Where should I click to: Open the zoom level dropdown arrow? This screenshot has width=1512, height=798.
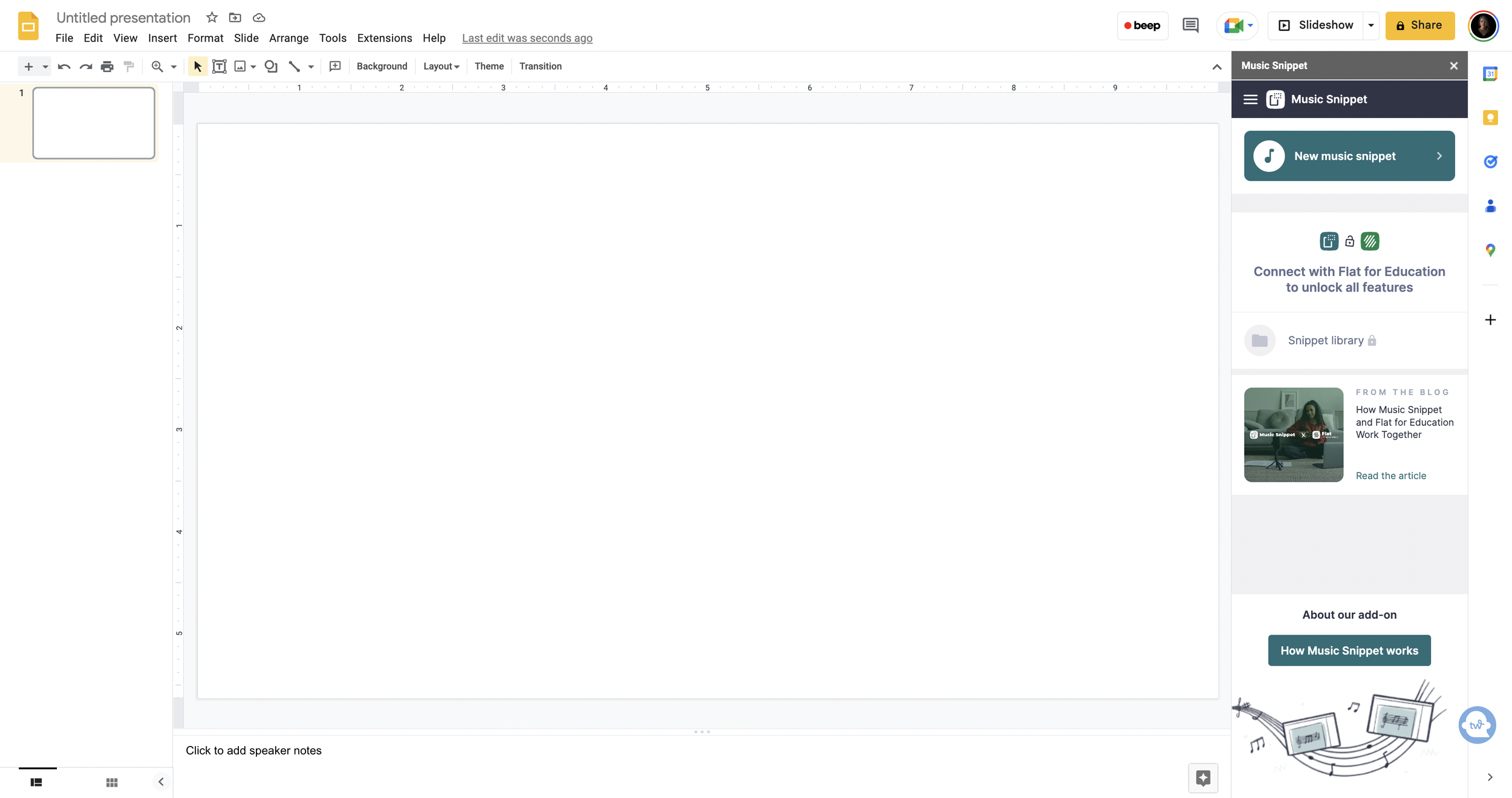click(174, 67)
